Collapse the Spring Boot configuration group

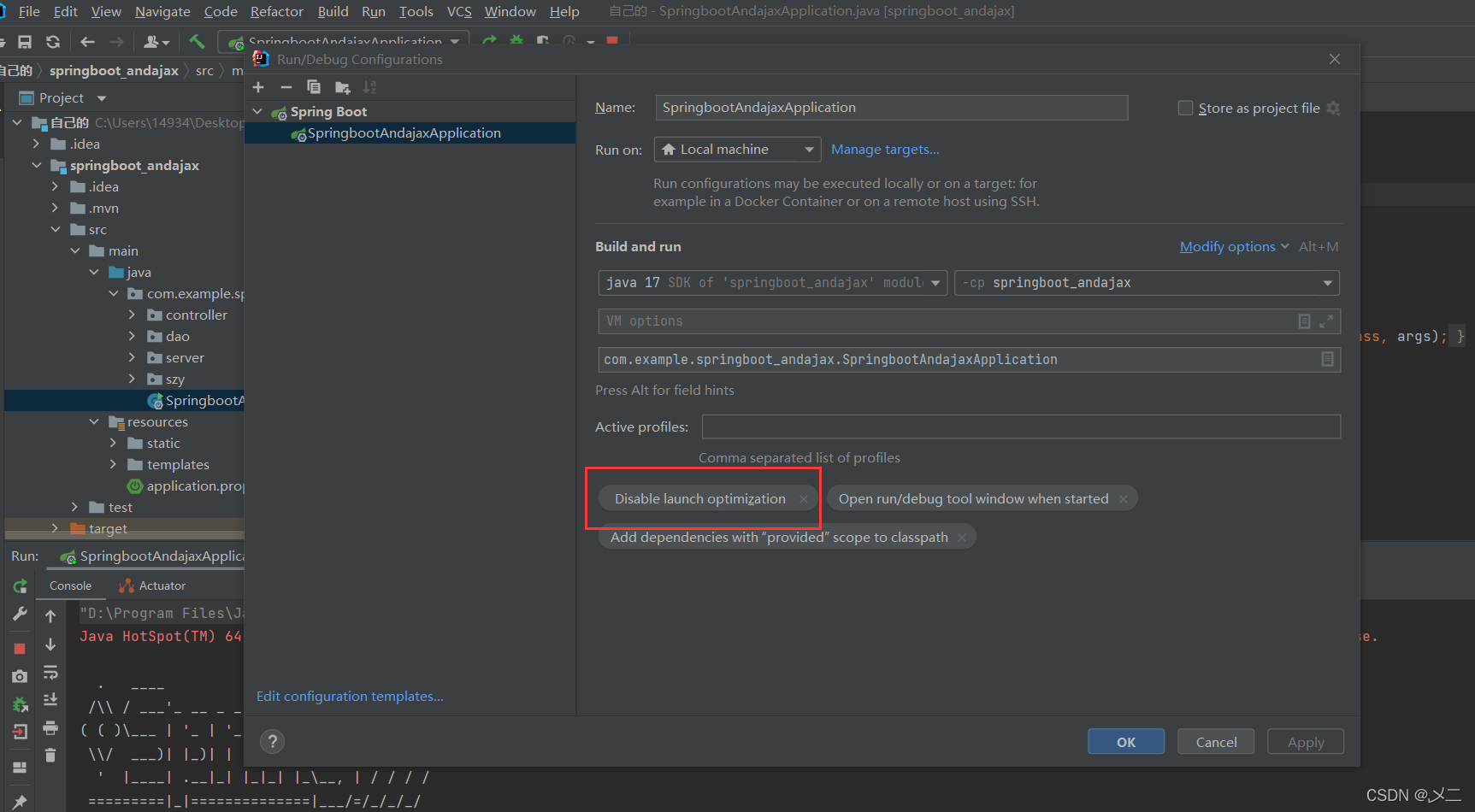(257, 111)
